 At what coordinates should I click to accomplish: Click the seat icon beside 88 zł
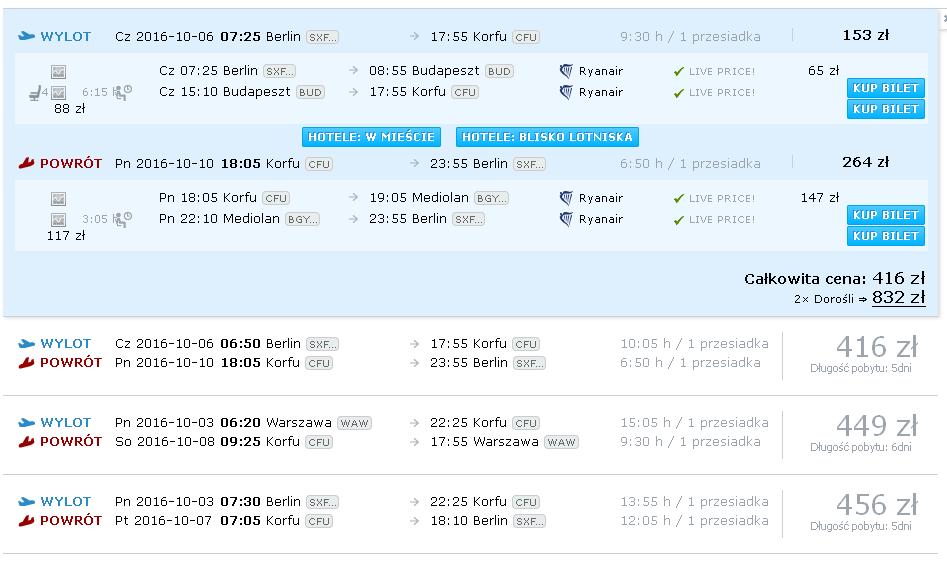(35, 93)
